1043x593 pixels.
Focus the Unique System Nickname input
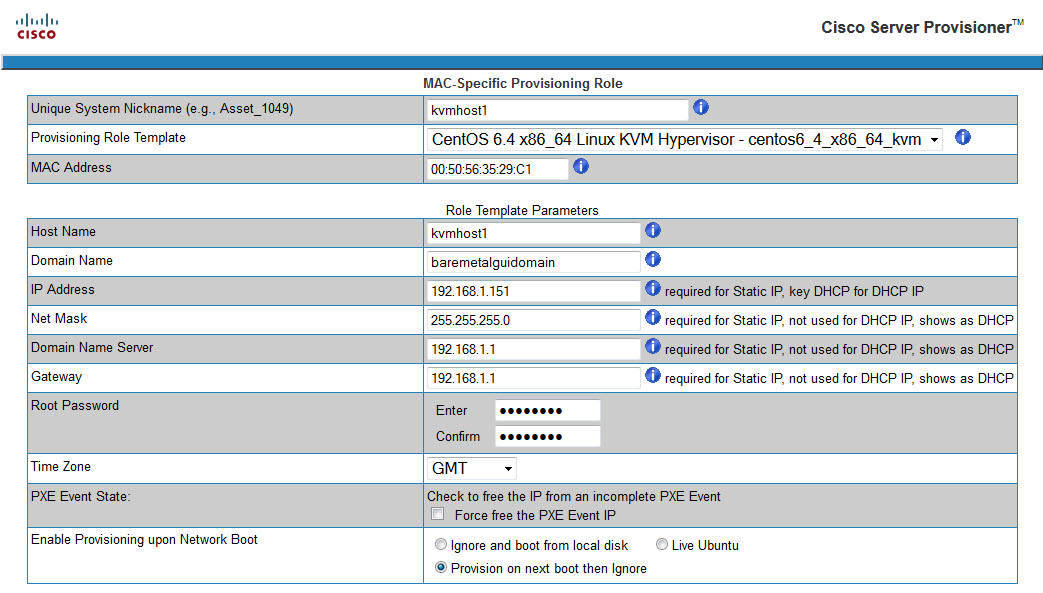tap(557, 110)
